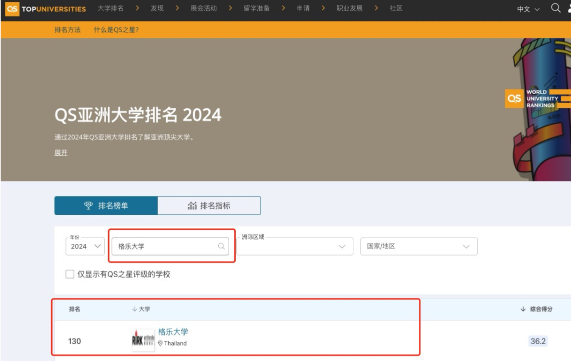Switch to the 排名指标 tab
The width and height of the screenshot is (571, 361).
[209, 205]
